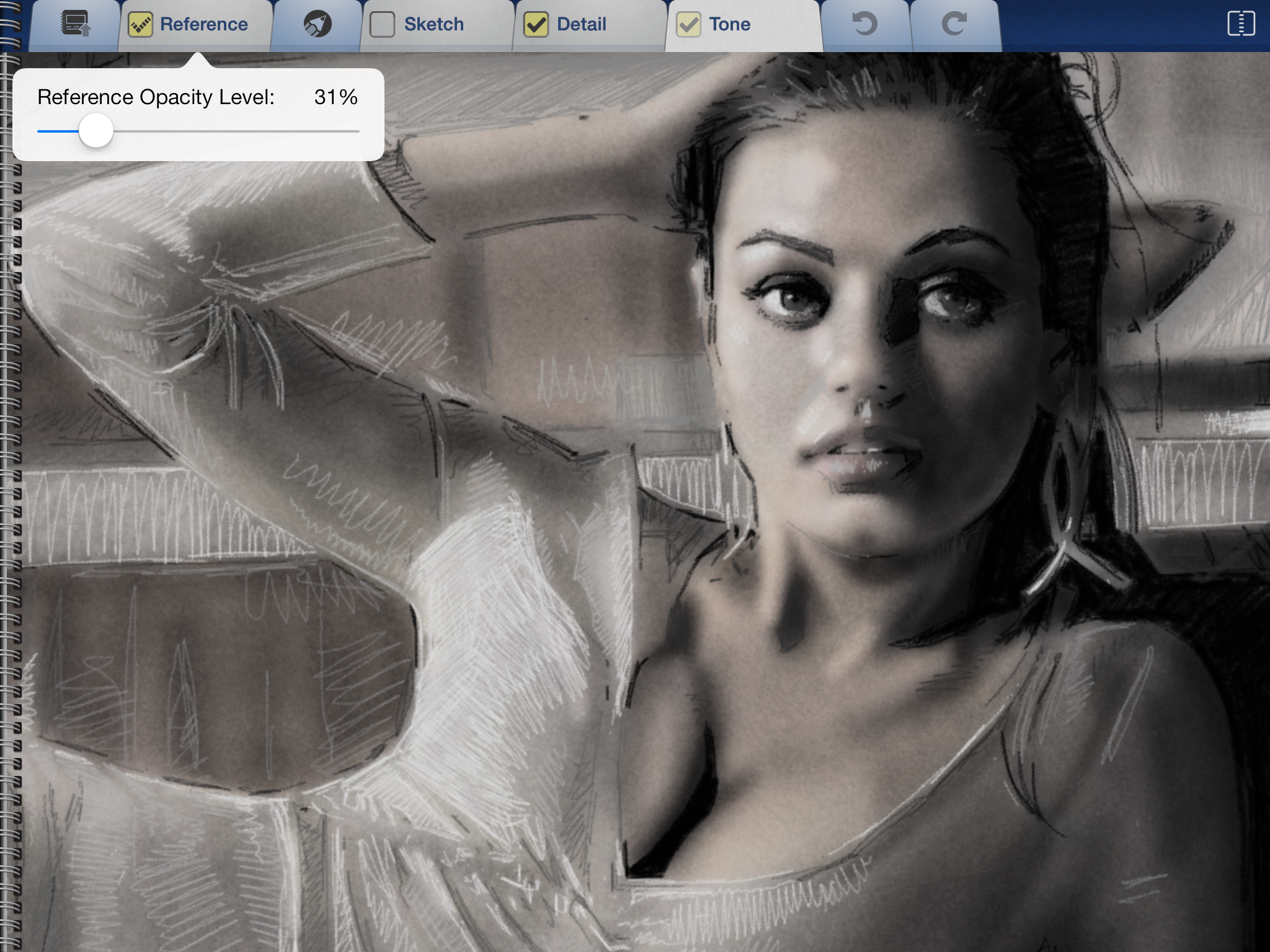Toggle the Tone layer checkbox
This screenshot has height=952, width=1270.
(x=688, y=25)
